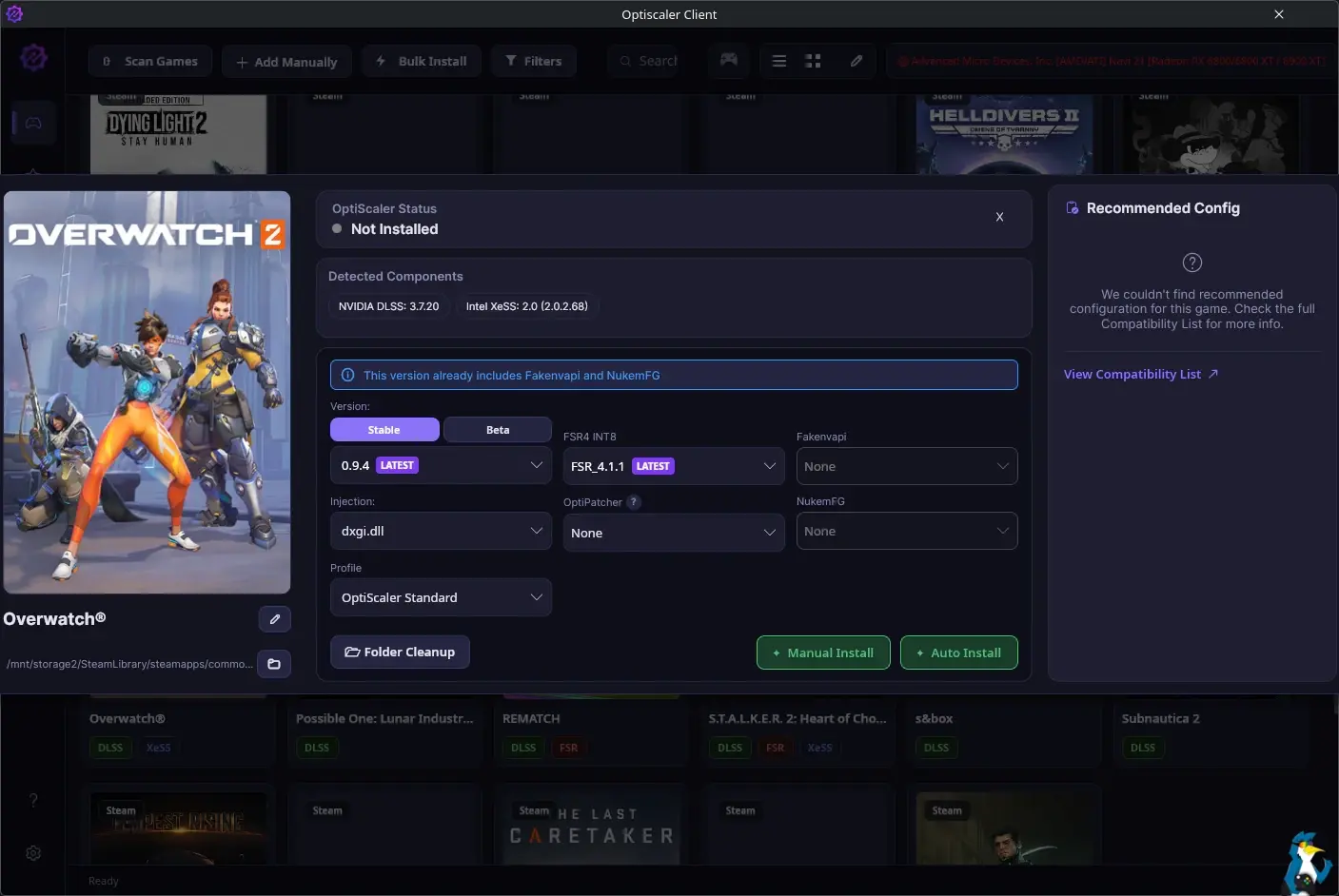Viewport: 1339px width, 896px height.
Task: Click the OptiPatcher help question mark
Action: 634,502
